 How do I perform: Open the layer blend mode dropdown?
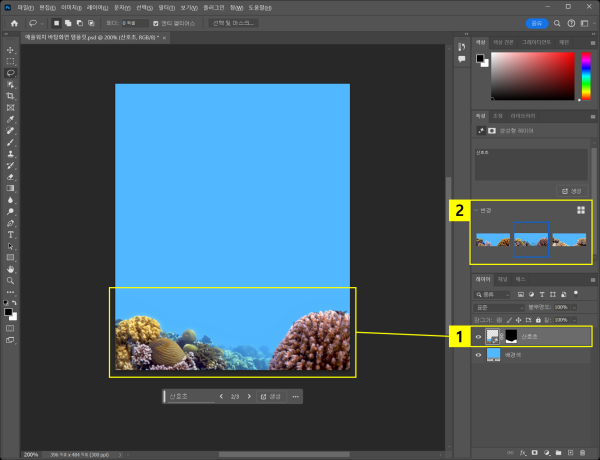(x=500, y=306)
